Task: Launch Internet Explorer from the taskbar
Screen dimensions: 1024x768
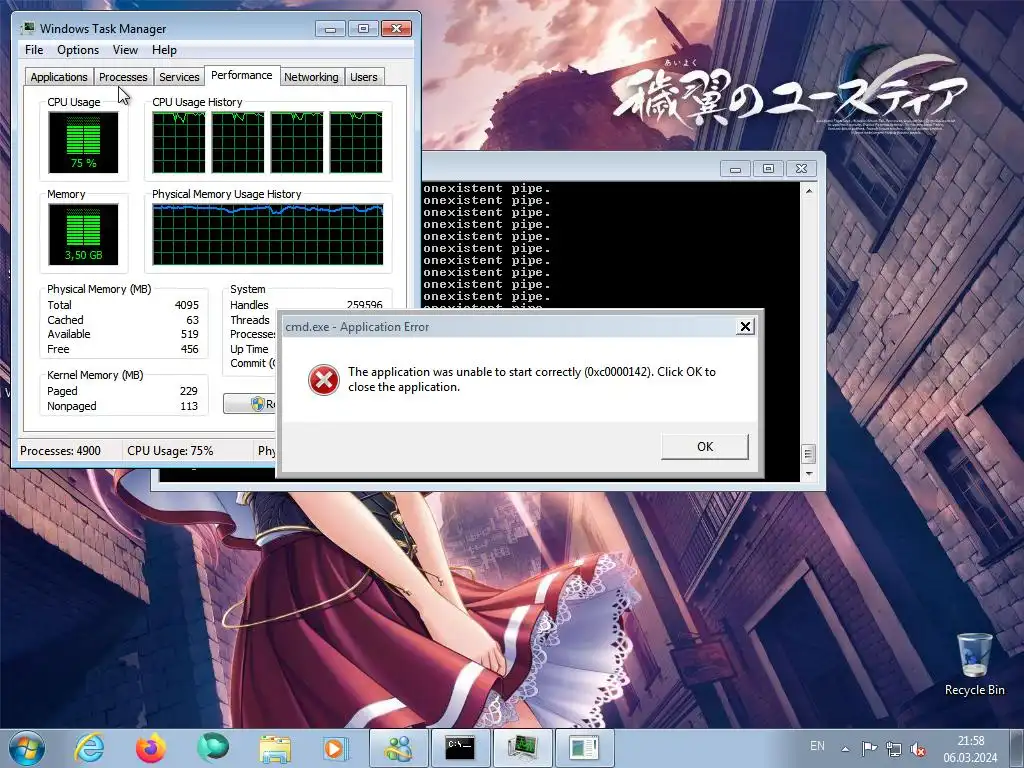Action: point(89,748)
